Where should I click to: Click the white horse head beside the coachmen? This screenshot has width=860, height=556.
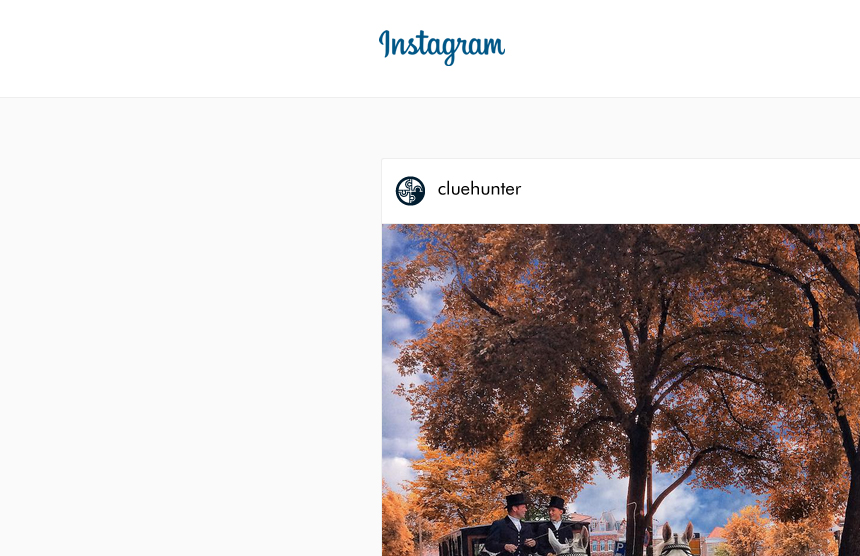coord(570,542)
